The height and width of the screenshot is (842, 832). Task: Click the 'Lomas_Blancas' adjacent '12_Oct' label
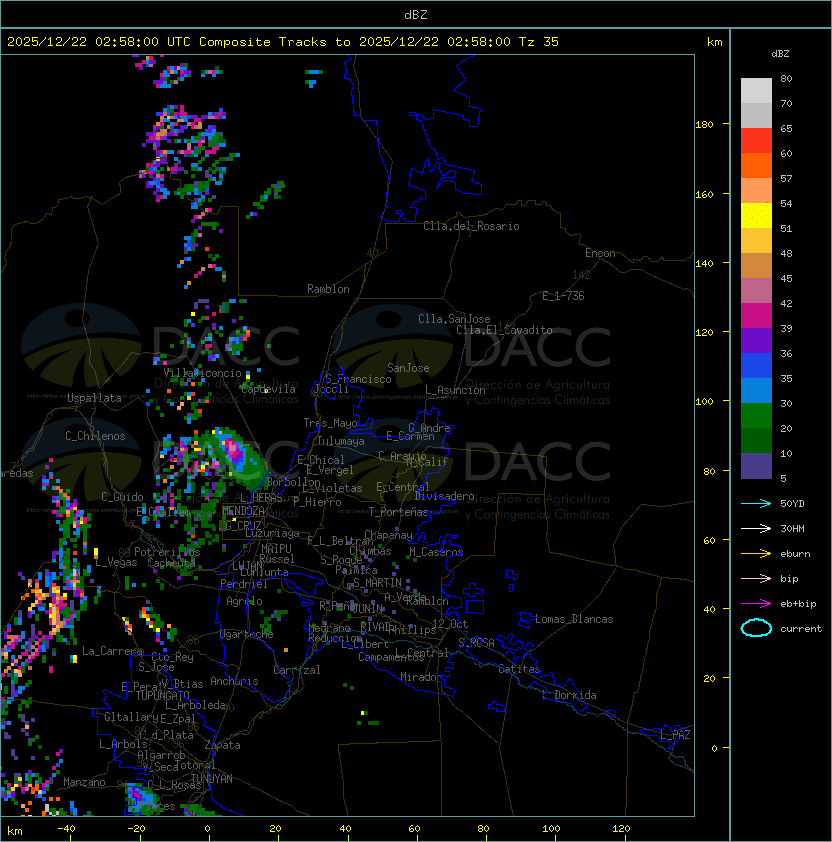450,624
